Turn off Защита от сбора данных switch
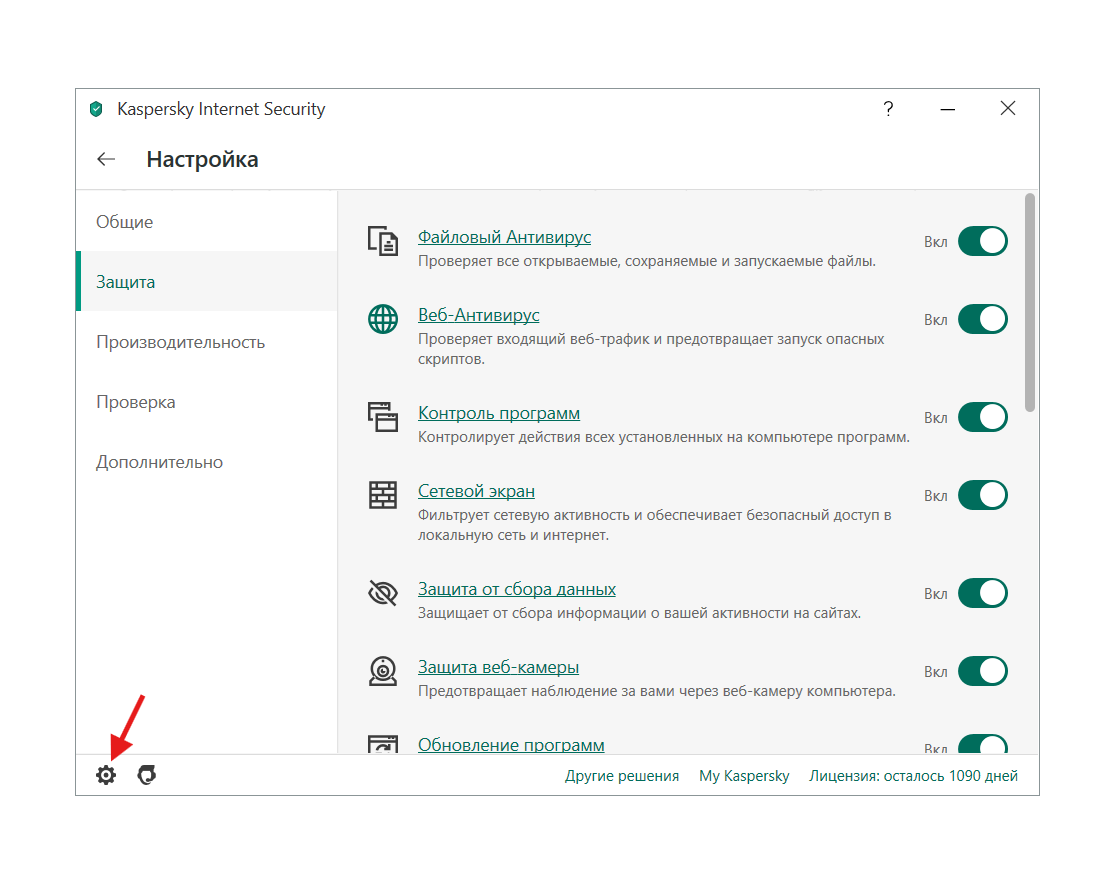This screenshot has width=1107, height=876. pyautogui.click(x=983, y=593)
